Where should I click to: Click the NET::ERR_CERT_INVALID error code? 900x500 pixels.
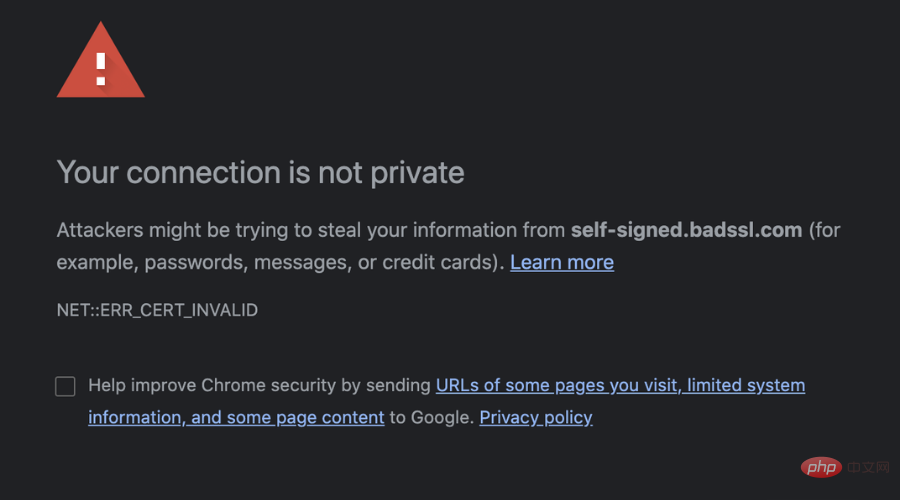[157, 310]
